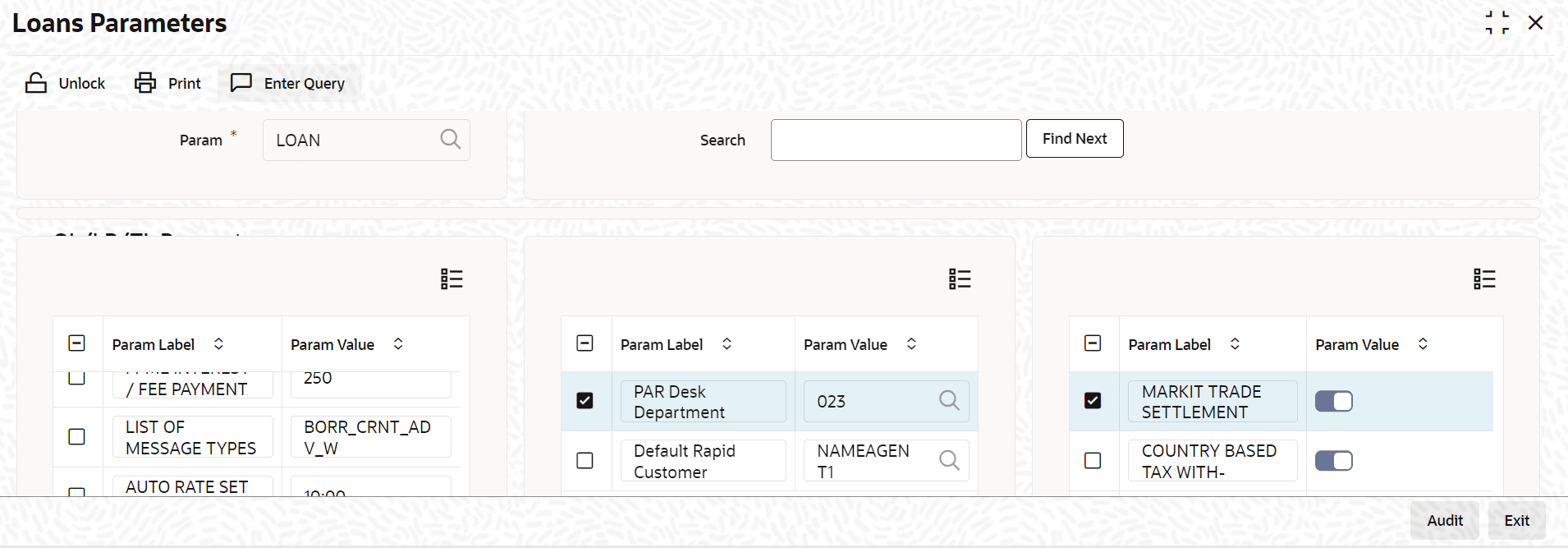Click the AUTO RATE SET label cell
This screenshot has height=548, width=1568.
tap(193, 486)
